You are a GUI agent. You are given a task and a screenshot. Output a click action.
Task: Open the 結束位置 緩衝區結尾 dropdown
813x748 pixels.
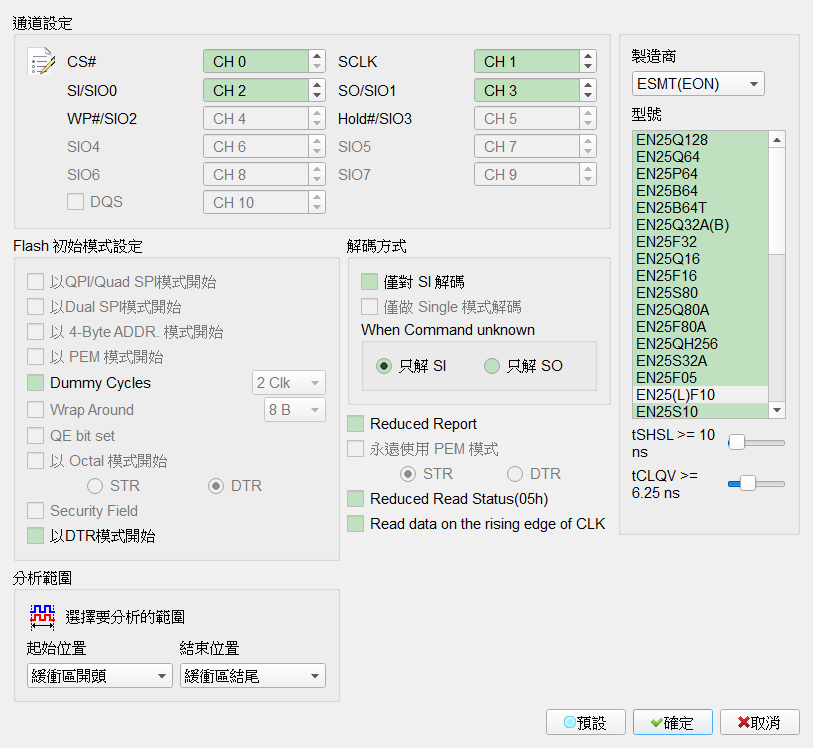pos(253,675)
